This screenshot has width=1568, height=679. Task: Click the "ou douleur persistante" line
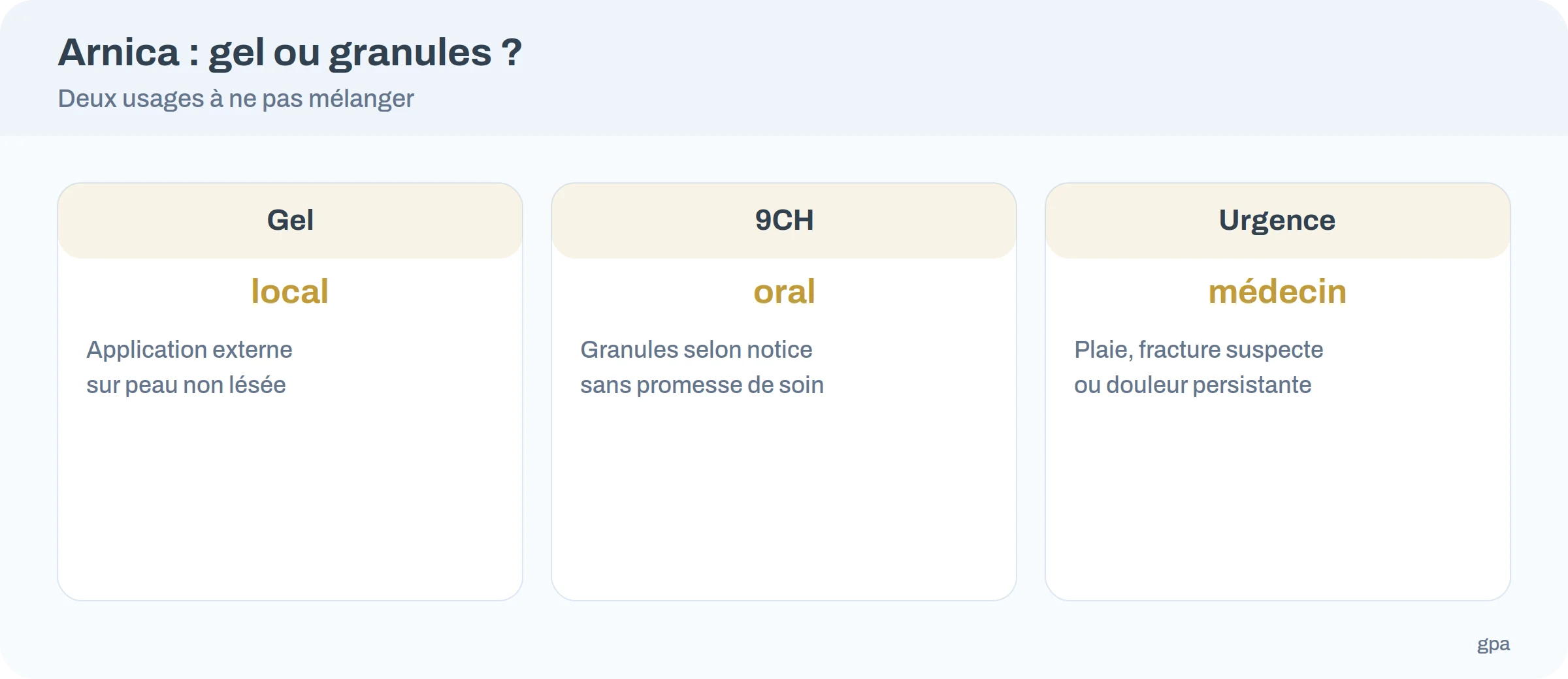point(1193,385)
